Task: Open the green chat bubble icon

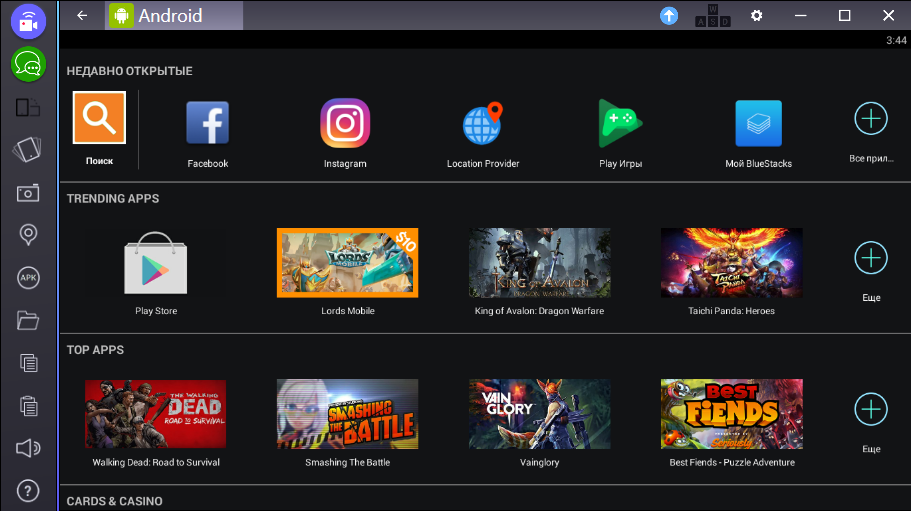Action: (x=28, y=64)
